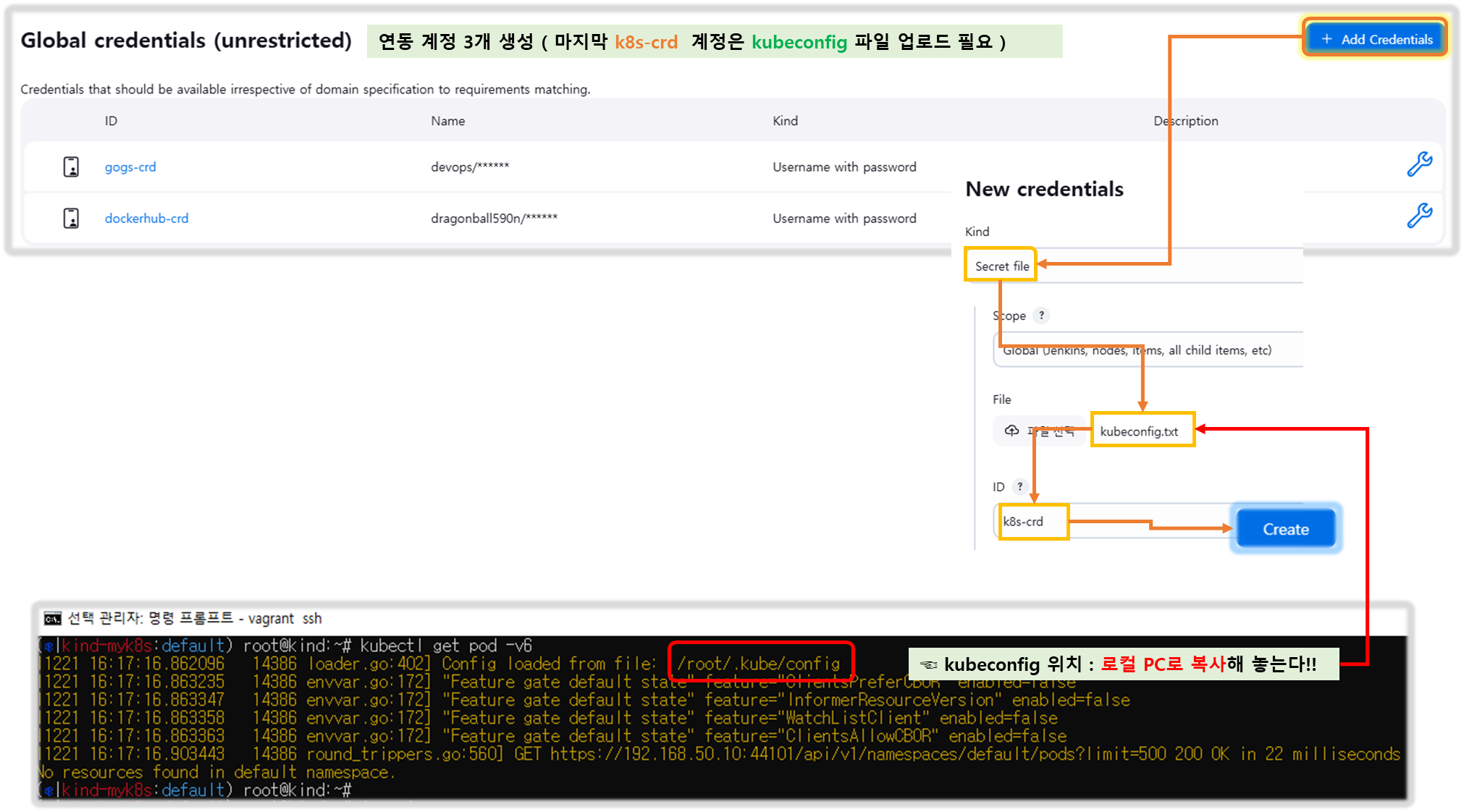Open wrench settings for dockerhub-crd credential
The image size is (1464, 812).
pos(1419,215)
